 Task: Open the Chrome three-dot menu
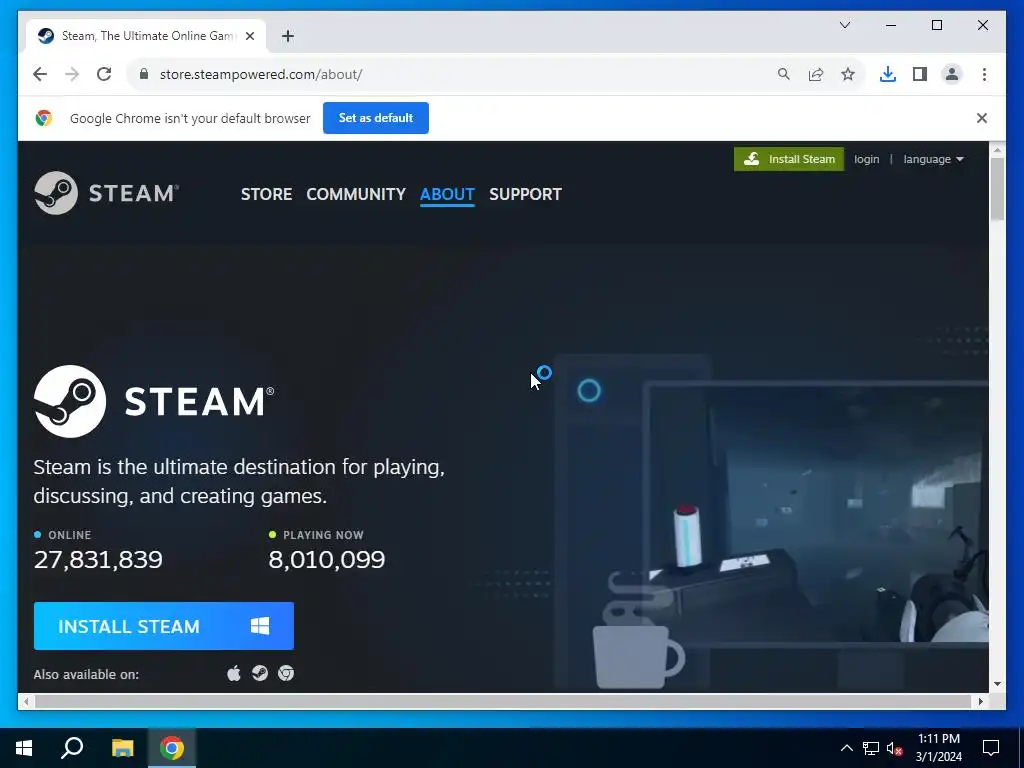984,74
